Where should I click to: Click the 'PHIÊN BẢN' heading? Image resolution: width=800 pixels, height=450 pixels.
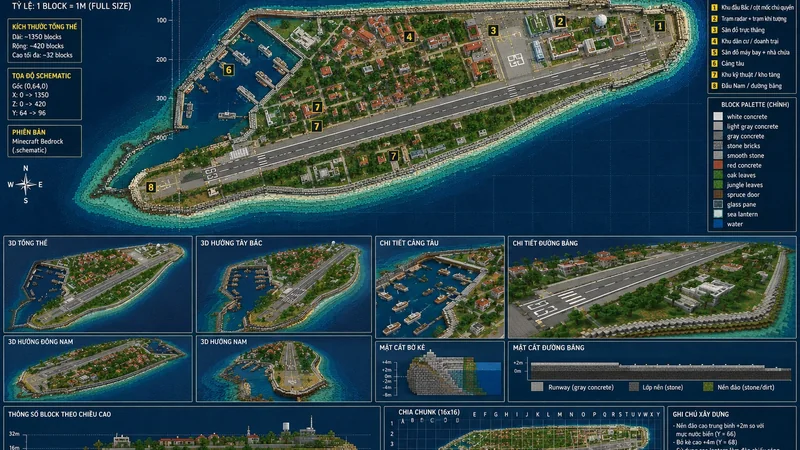point(29,132)
